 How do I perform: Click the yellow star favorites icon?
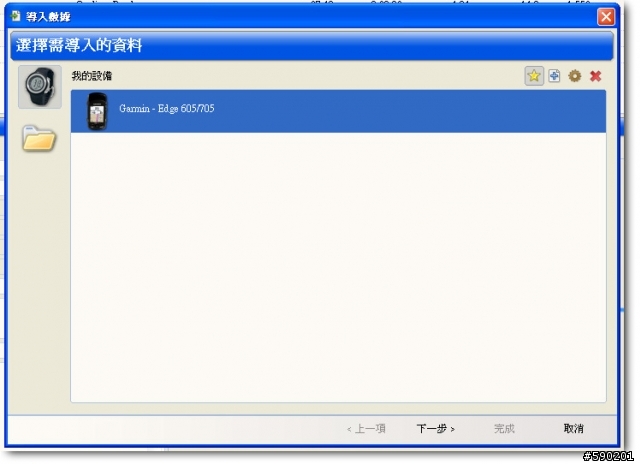[x=534, y=76]
